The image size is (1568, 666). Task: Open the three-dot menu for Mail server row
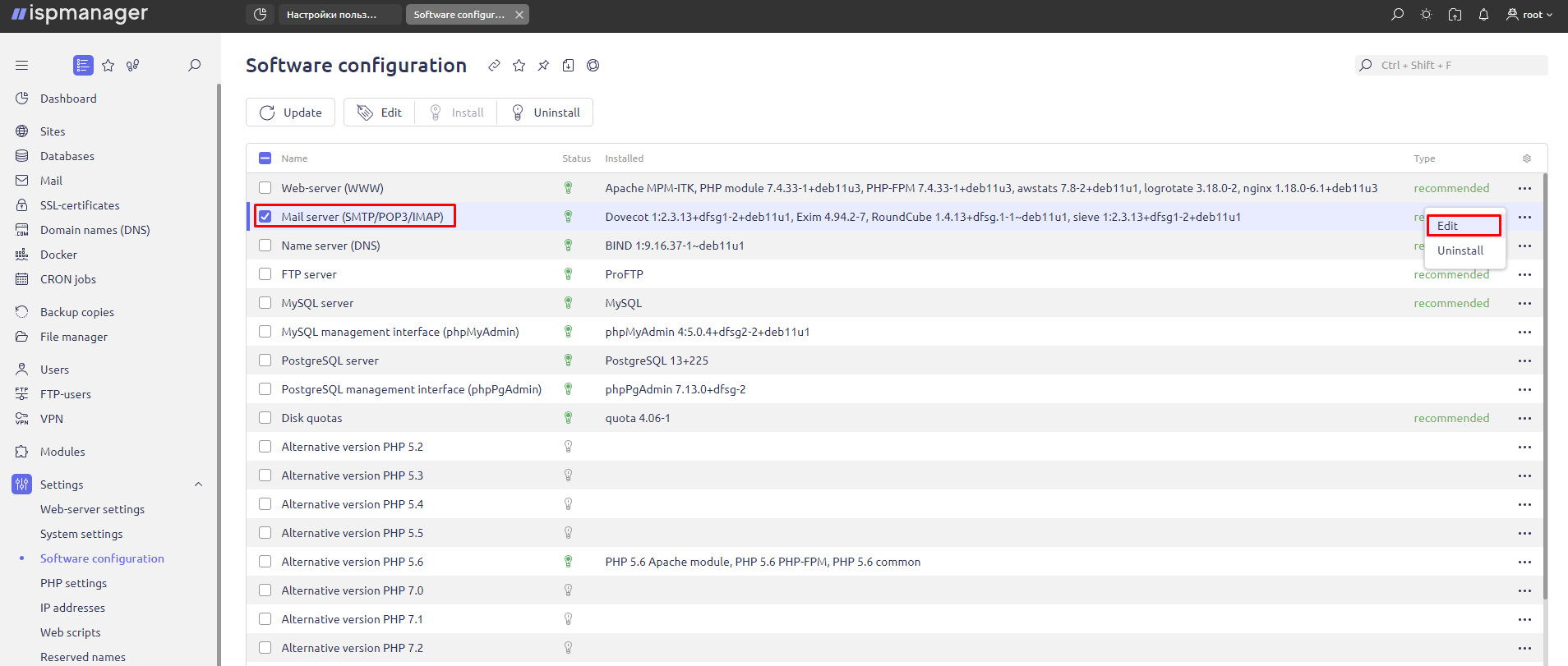[x=1525, y=217]
